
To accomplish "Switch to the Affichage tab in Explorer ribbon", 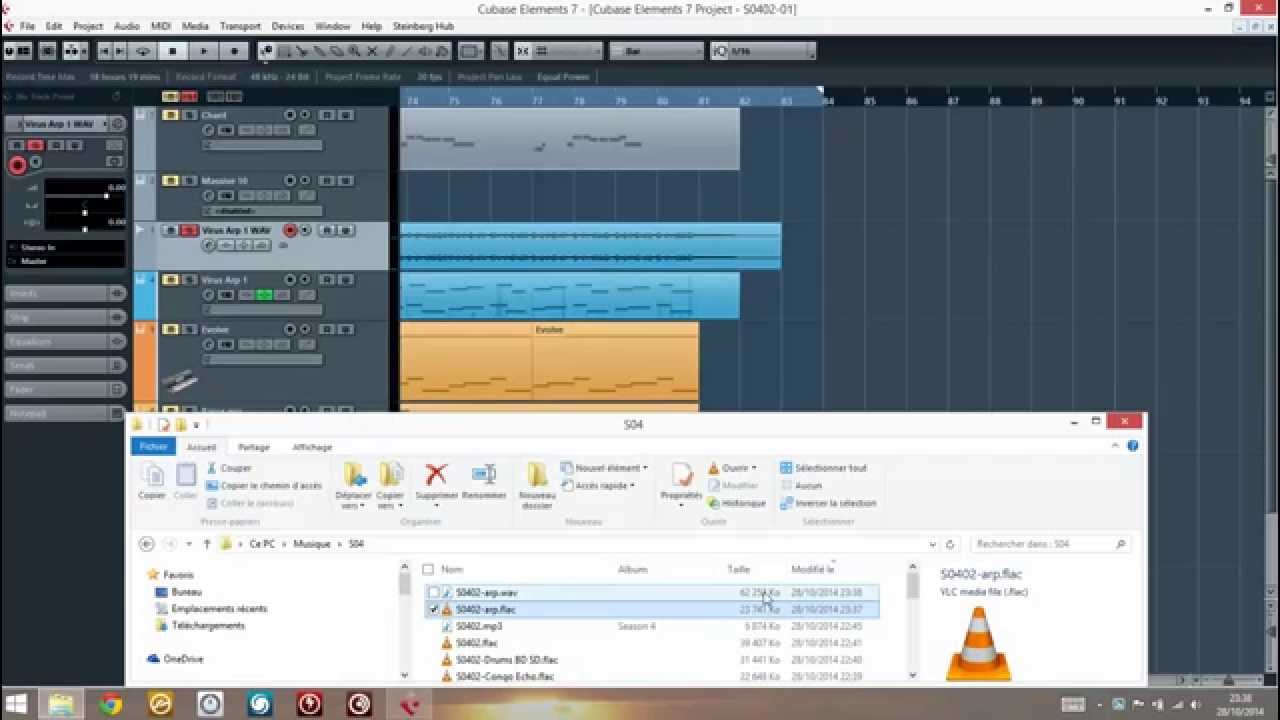I will coord(312,447).
